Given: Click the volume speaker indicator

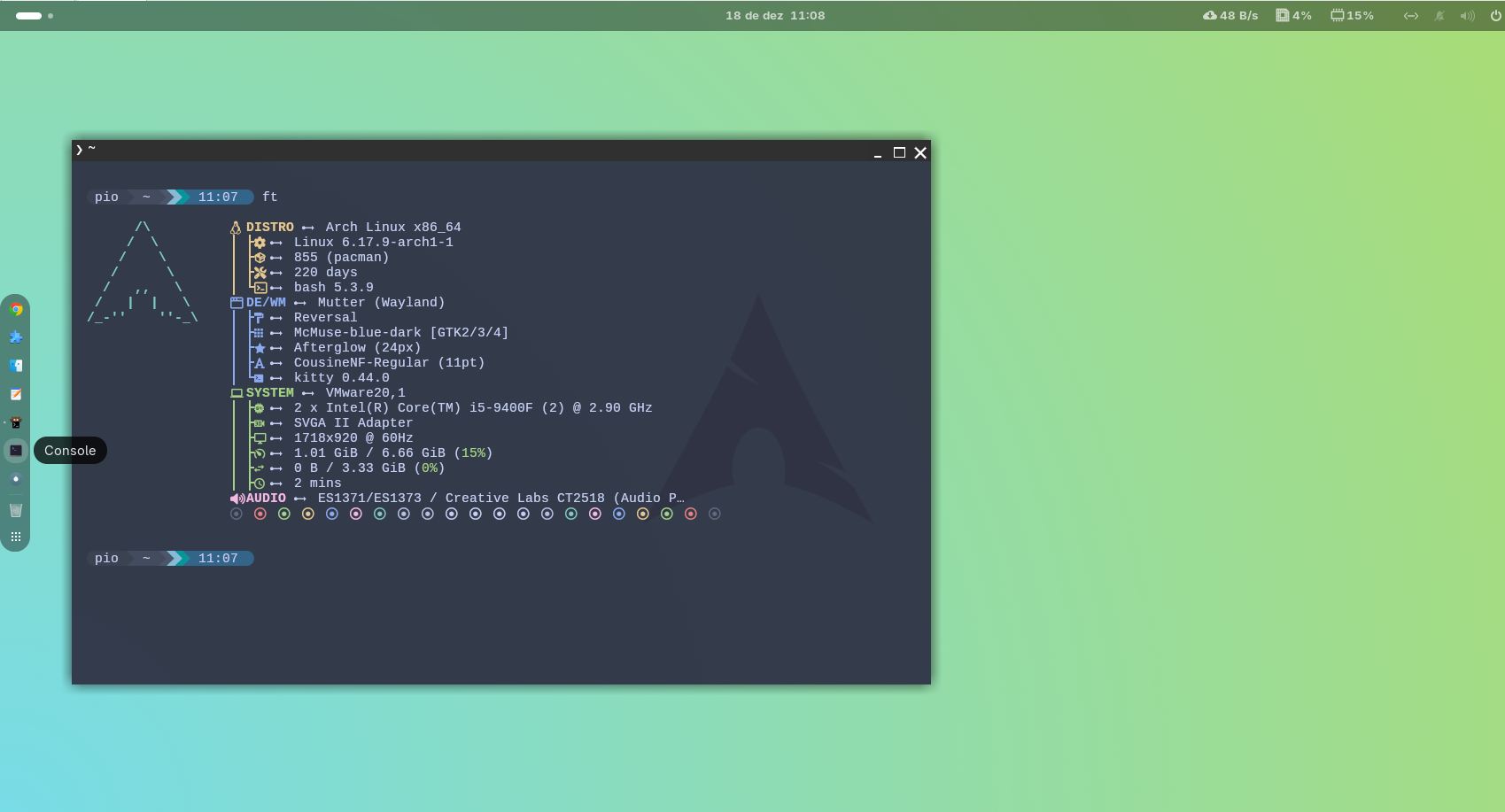Looking at the screenshot, I should click(1467, 16).
